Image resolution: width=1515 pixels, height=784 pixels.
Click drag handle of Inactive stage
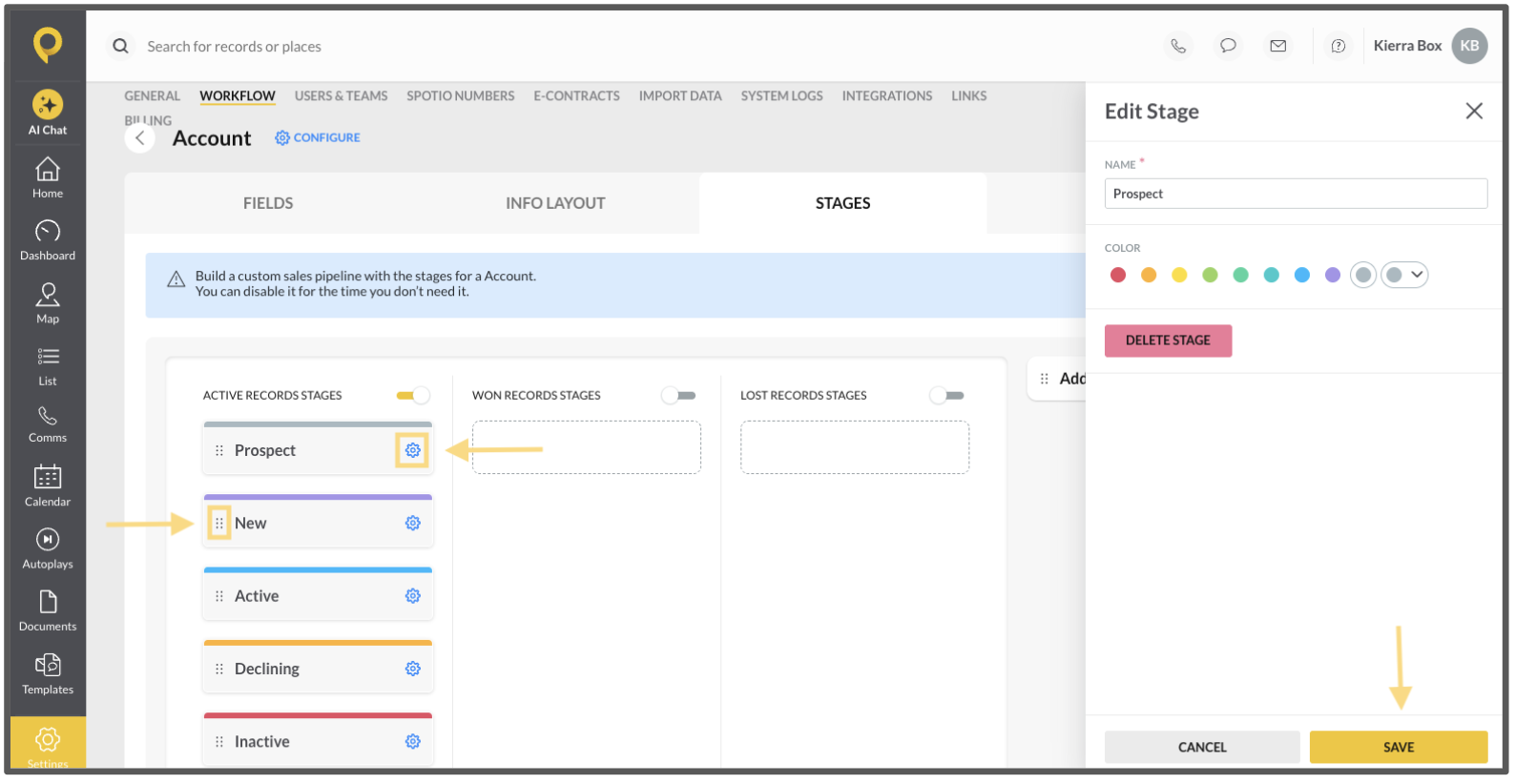click(219, 742)
